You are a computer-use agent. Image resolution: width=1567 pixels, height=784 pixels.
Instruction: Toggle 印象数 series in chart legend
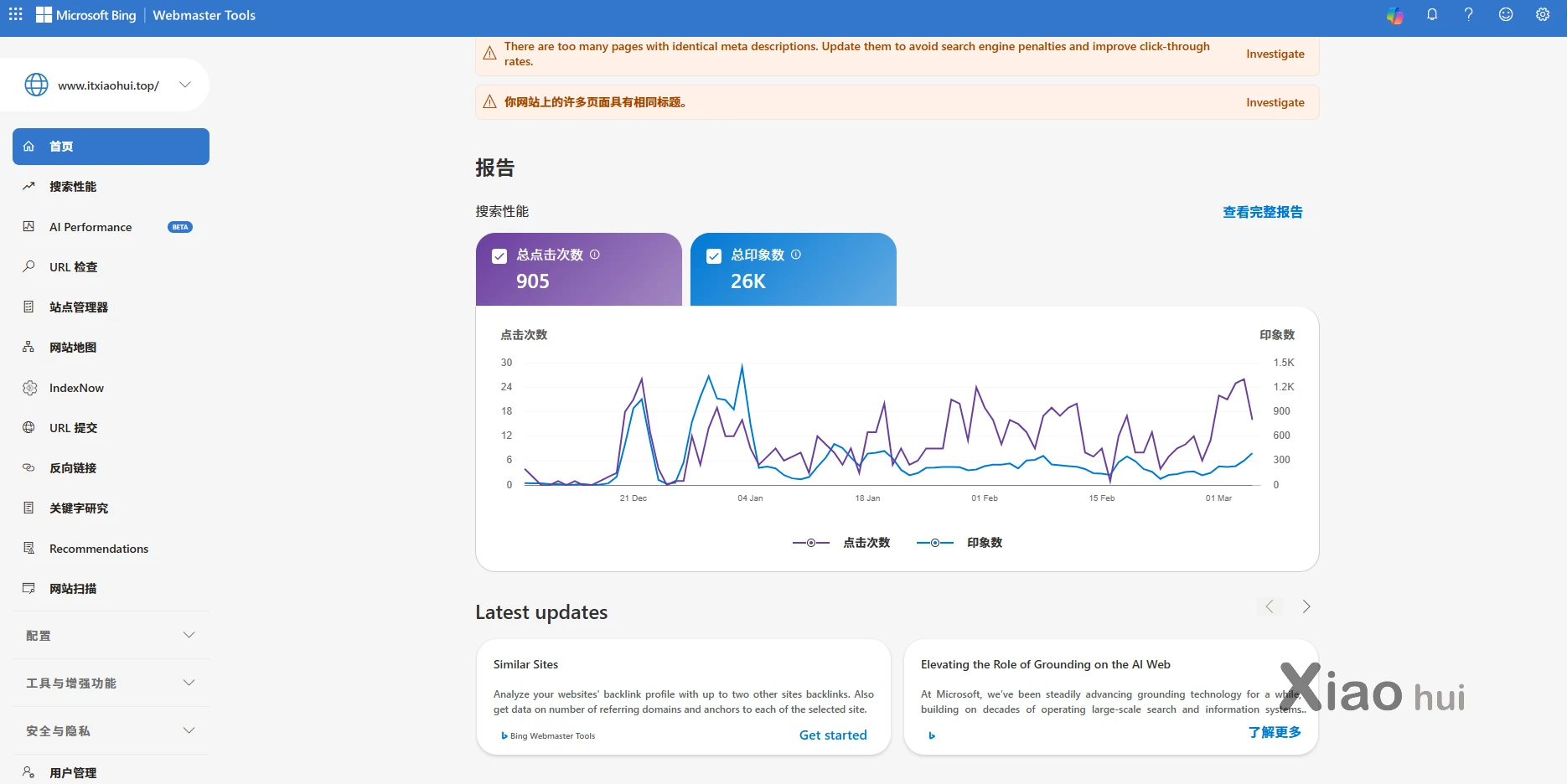tap(960, 543)
